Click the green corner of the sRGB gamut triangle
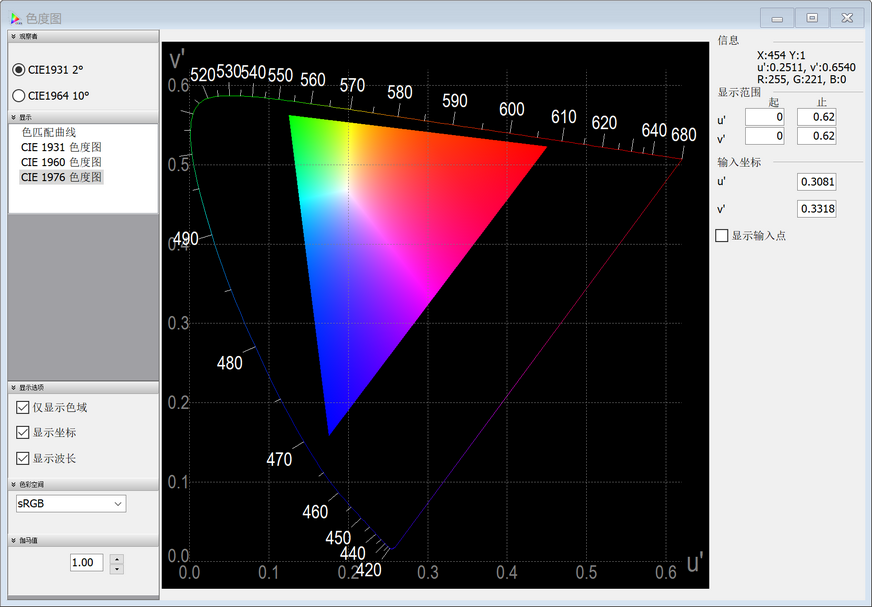The image size is (872, 607). [291, 118]
